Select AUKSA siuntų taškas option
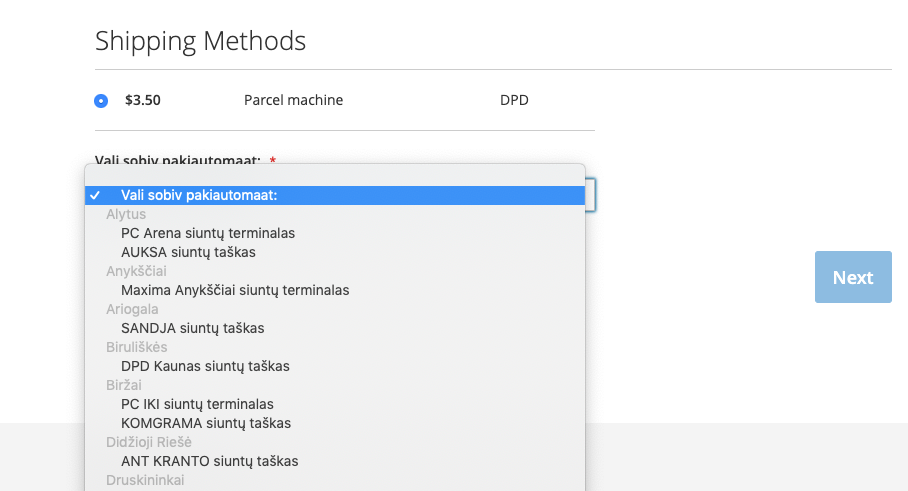This screenshot has width=908, height=491. click(x=335, y=252)
